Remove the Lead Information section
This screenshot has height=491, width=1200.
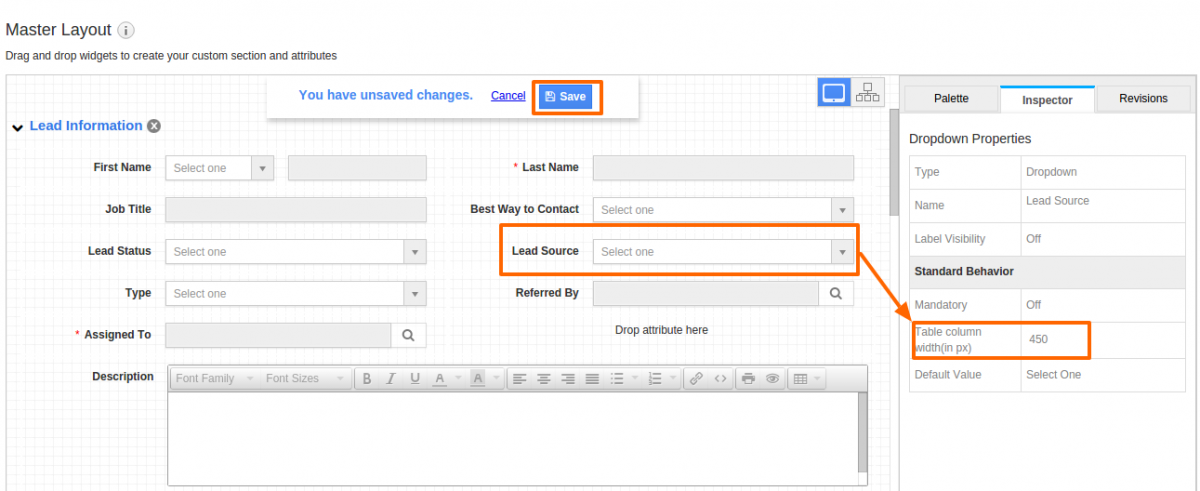coord(154,126)
